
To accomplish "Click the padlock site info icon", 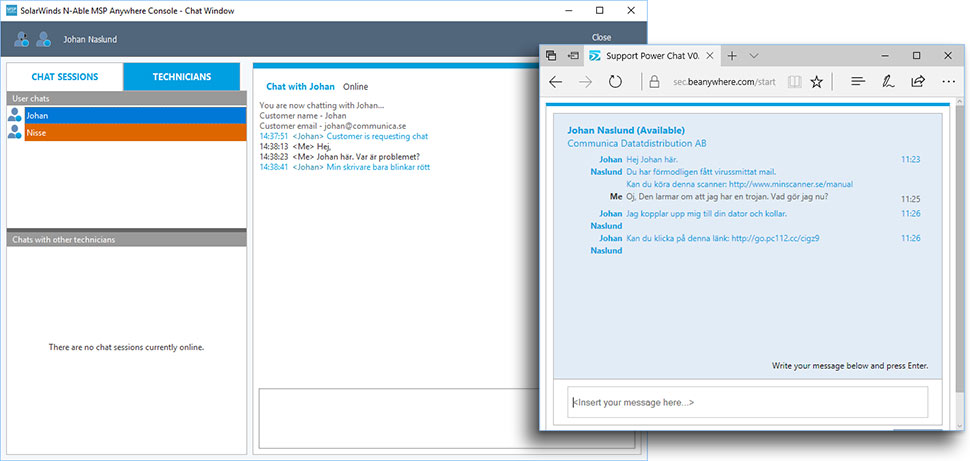I will (x=654, y=82).
